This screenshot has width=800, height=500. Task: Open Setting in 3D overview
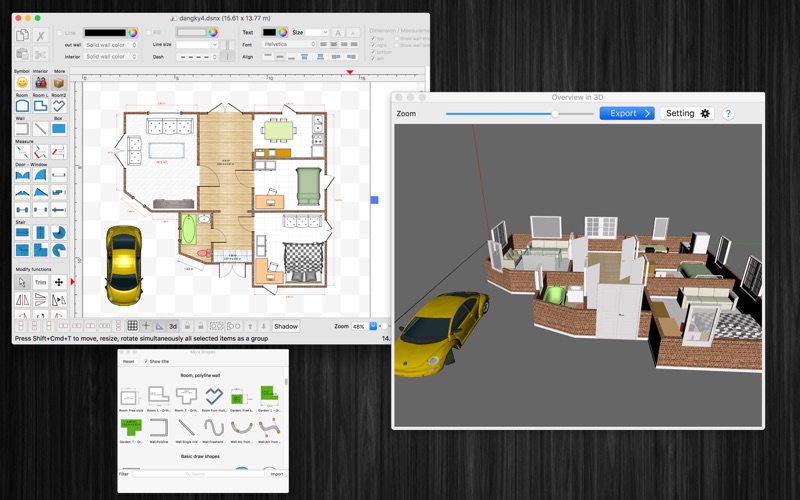click(x=687, y=113)
